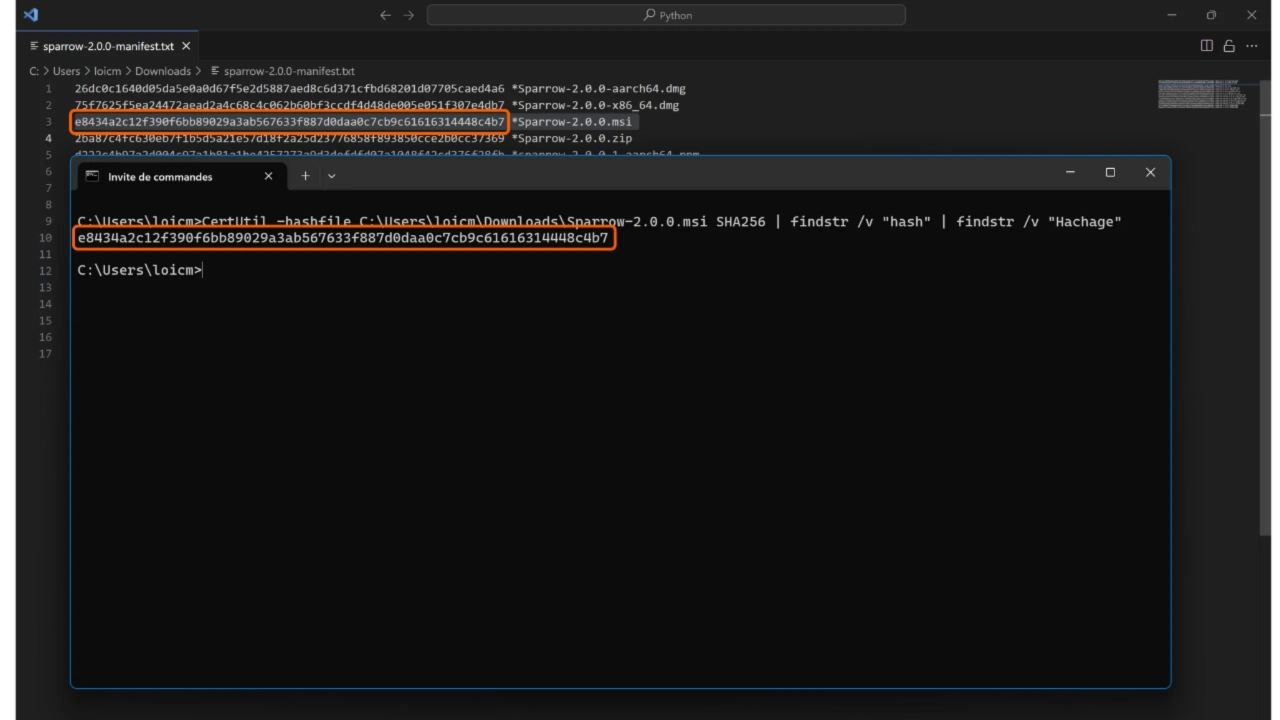
Task: Split the editor to the right
Action: (x=1206, y=46)
